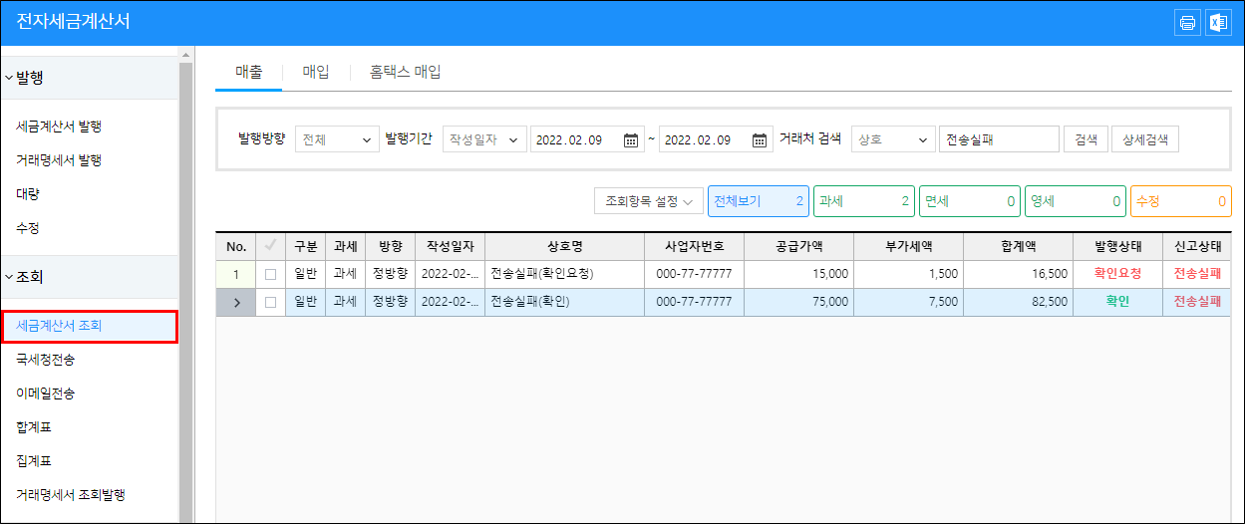
Task: Open the start date calendar picker
Action: (x=631, y=140)
